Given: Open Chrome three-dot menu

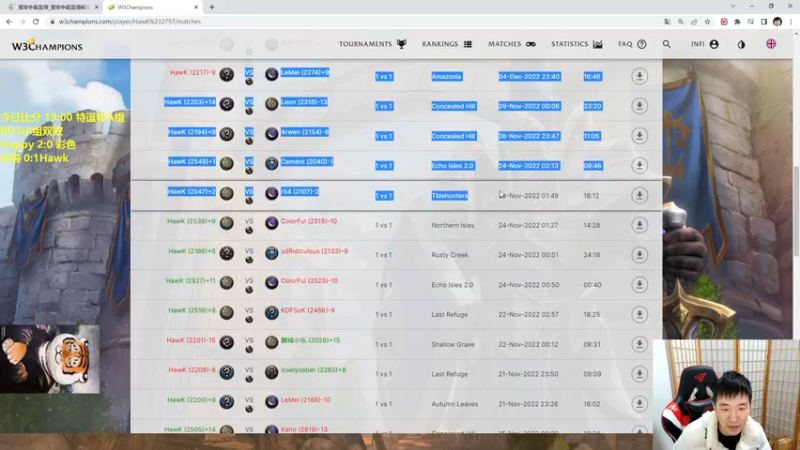Looking at the screenshot, I should [x=791, y=21].
